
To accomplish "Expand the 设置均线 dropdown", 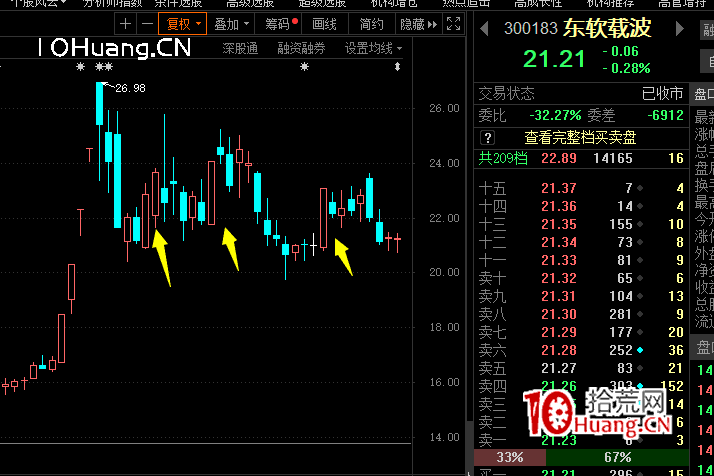I will (373, 48).
